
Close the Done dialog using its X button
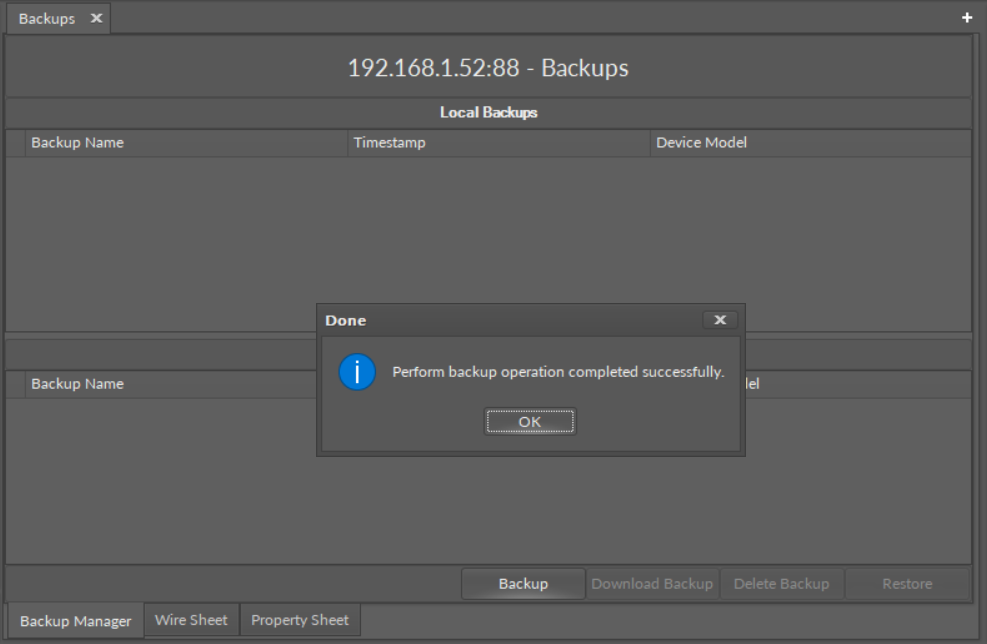(720, 320)
